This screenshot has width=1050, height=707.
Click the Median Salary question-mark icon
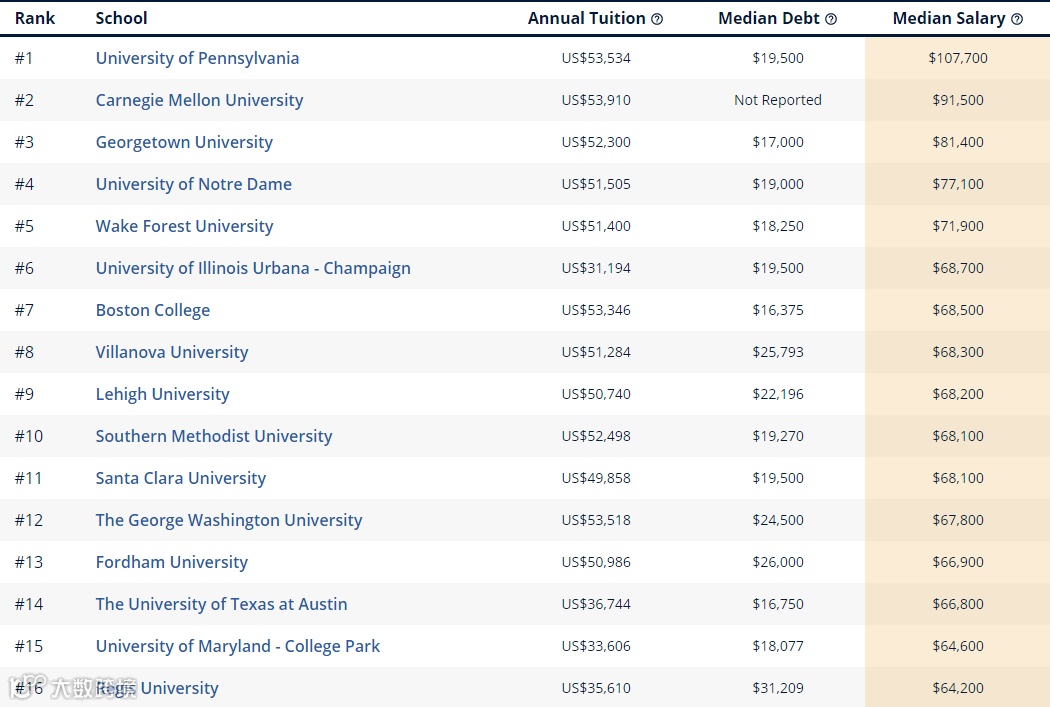coord(1017,19)
